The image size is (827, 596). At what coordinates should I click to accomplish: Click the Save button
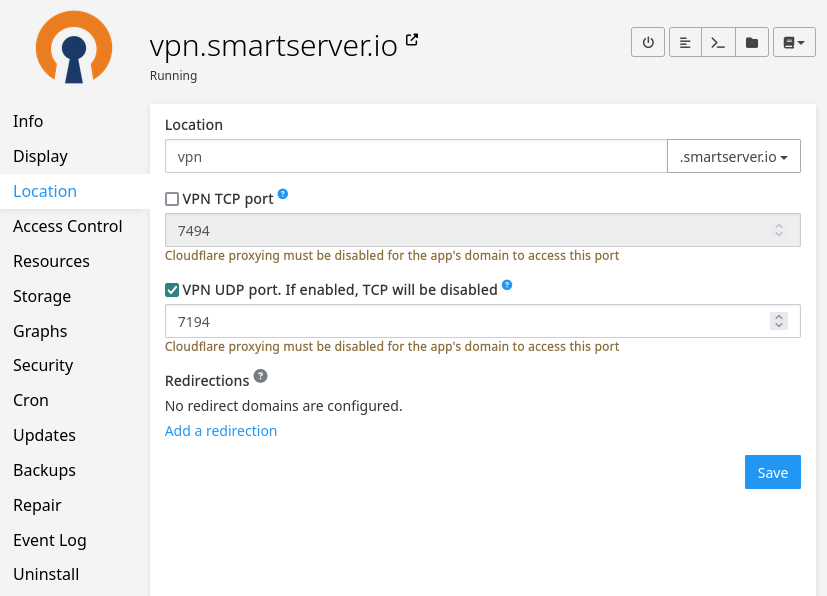point(772,473)
